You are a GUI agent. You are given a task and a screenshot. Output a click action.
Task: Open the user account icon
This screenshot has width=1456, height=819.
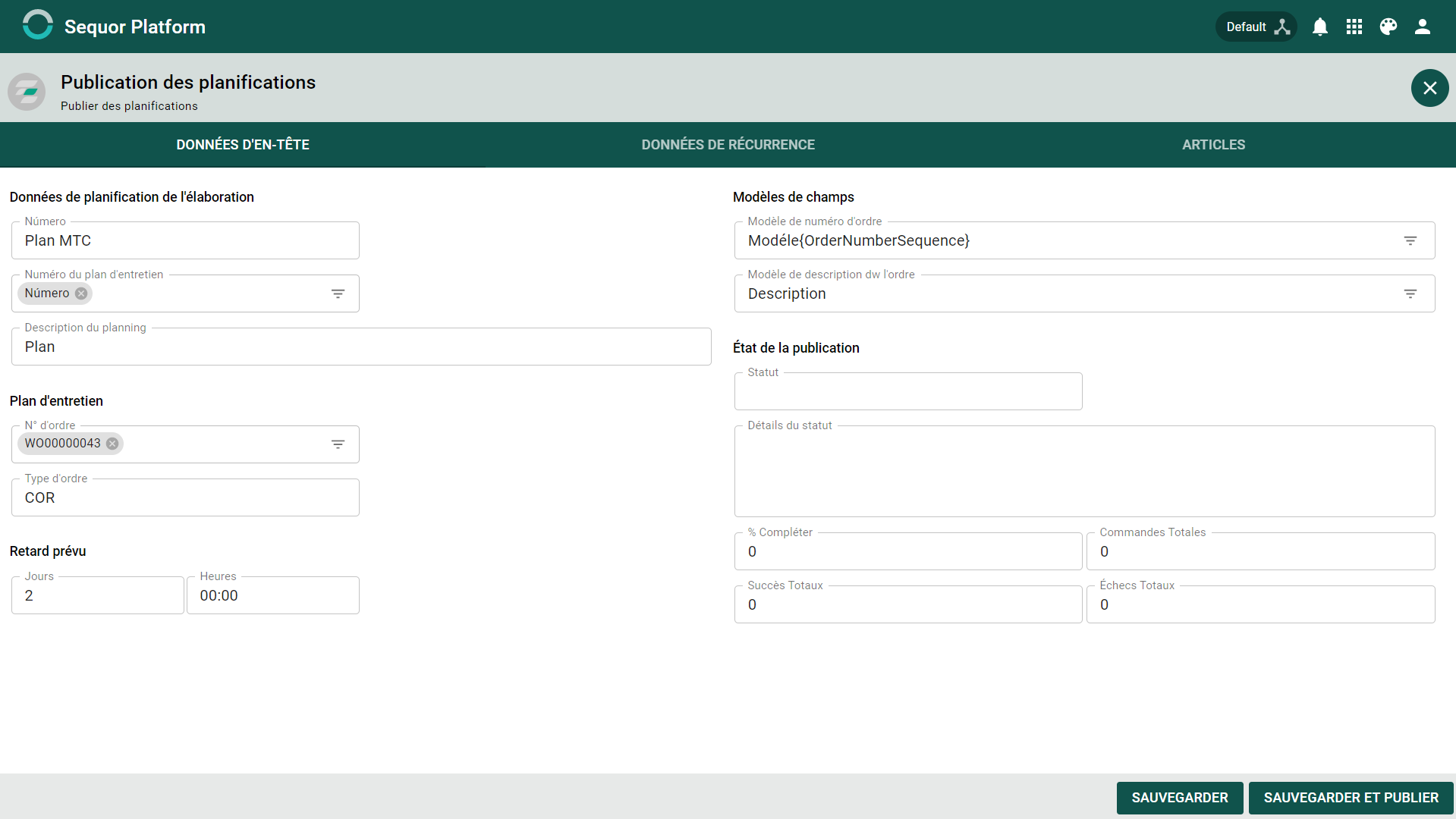point(1423,27)
